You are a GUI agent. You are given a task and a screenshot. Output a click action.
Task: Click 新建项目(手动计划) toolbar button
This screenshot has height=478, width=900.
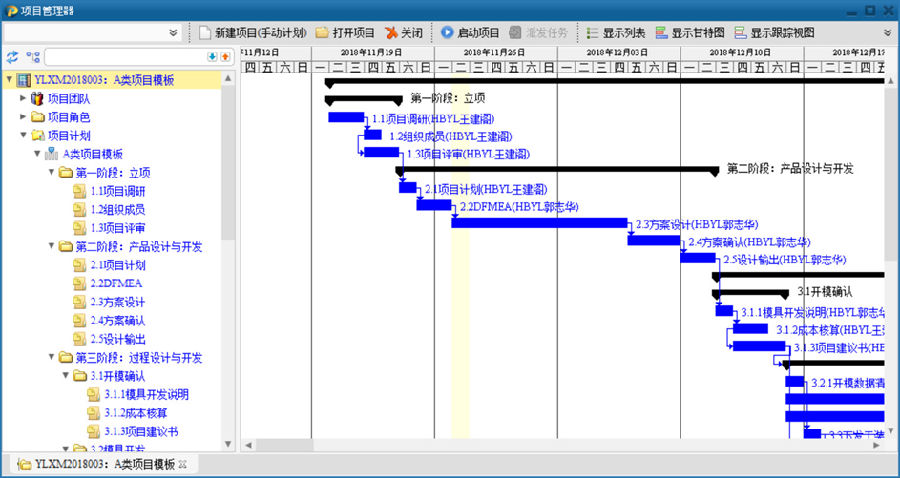[253, 33]
